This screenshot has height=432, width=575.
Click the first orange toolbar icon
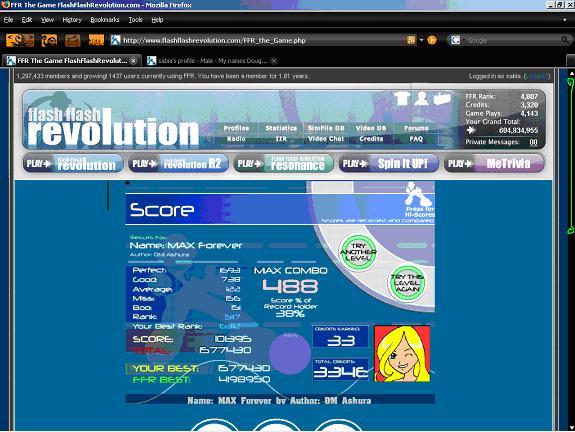pos(20,40)
